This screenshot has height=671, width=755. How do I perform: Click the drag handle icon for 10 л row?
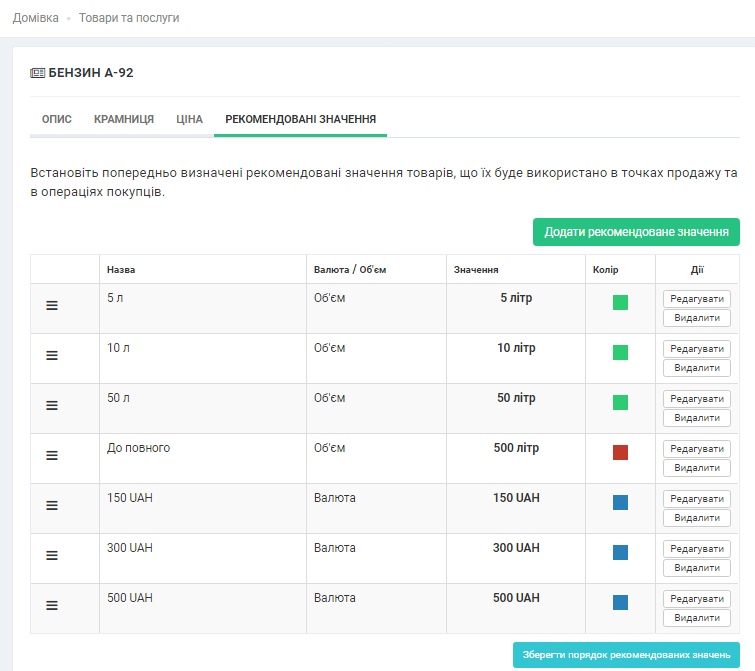(x=52, y=355)
